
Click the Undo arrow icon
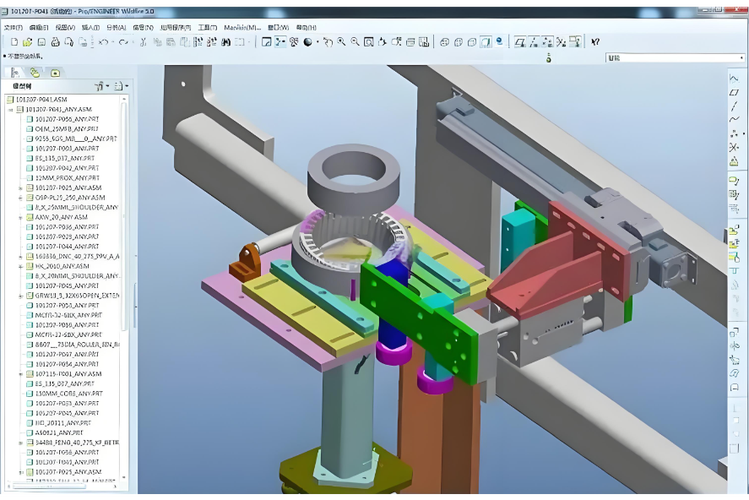pos(103,43)
